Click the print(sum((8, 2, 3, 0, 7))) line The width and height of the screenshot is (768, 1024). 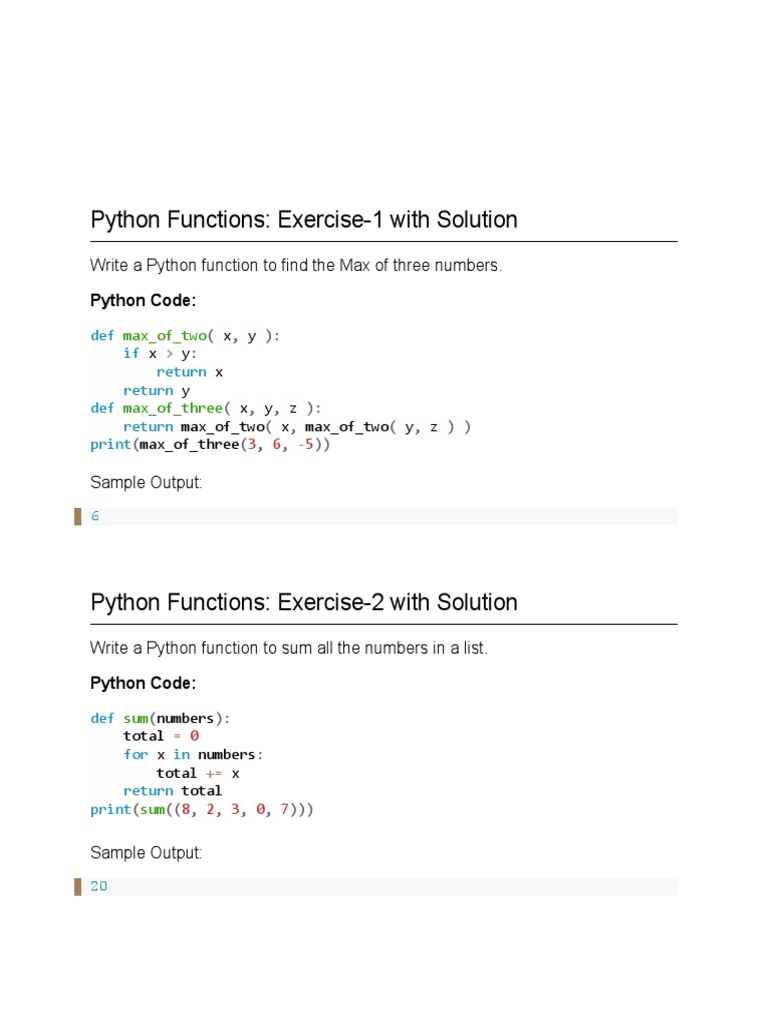point(202,809)
